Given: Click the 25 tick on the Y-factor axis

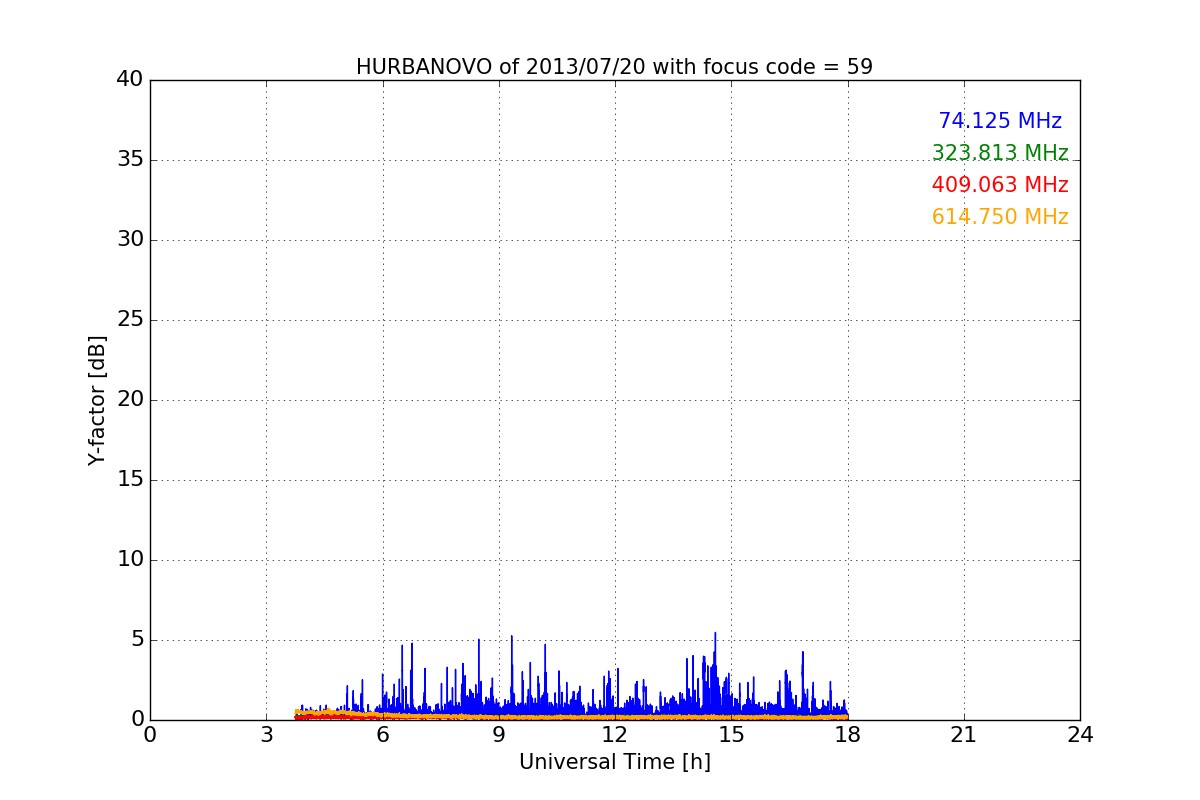Looking at the screenshot, I should tap(130, 320).
